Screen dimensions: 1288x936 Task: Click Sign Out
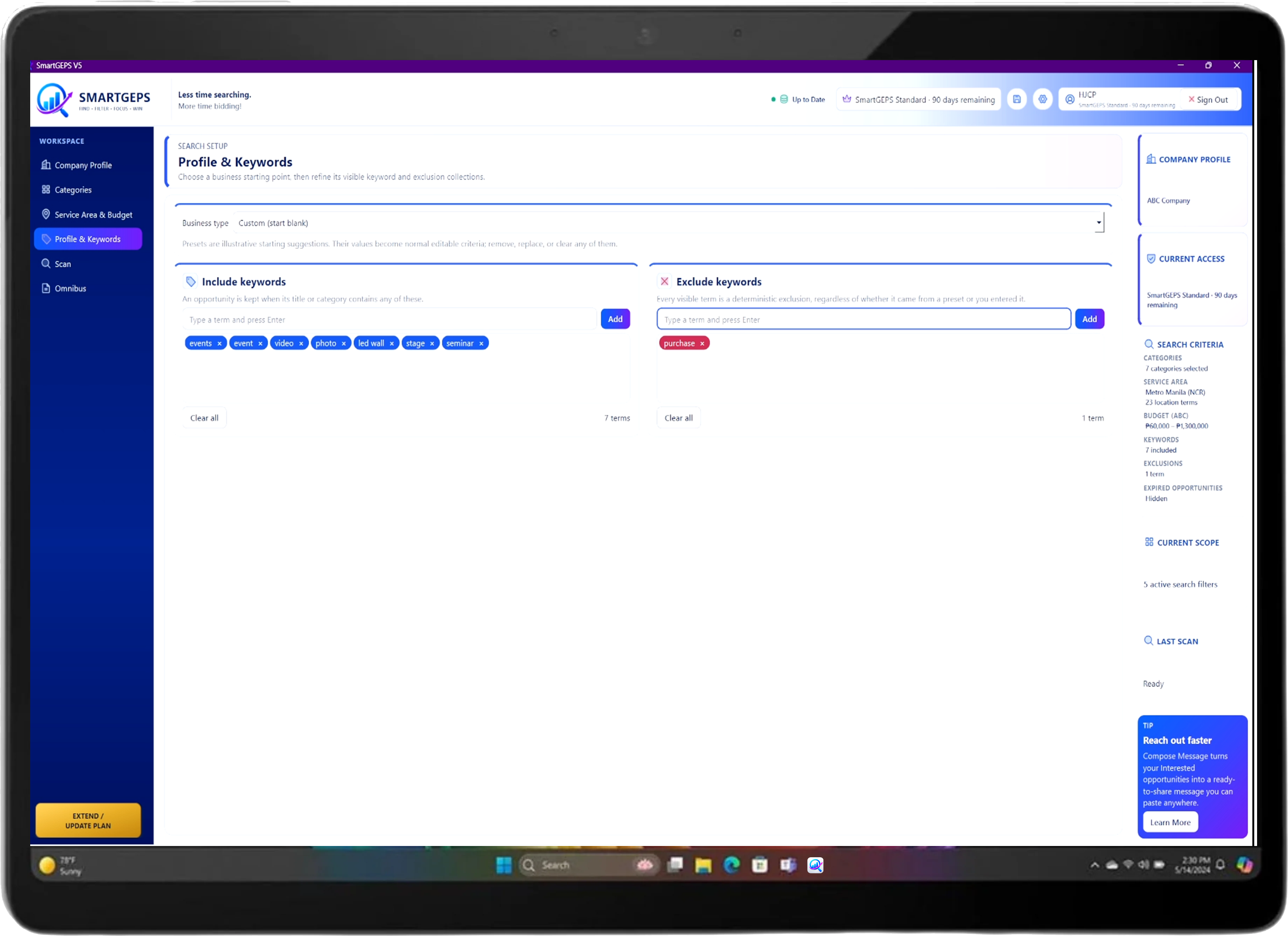(1209, 100)
